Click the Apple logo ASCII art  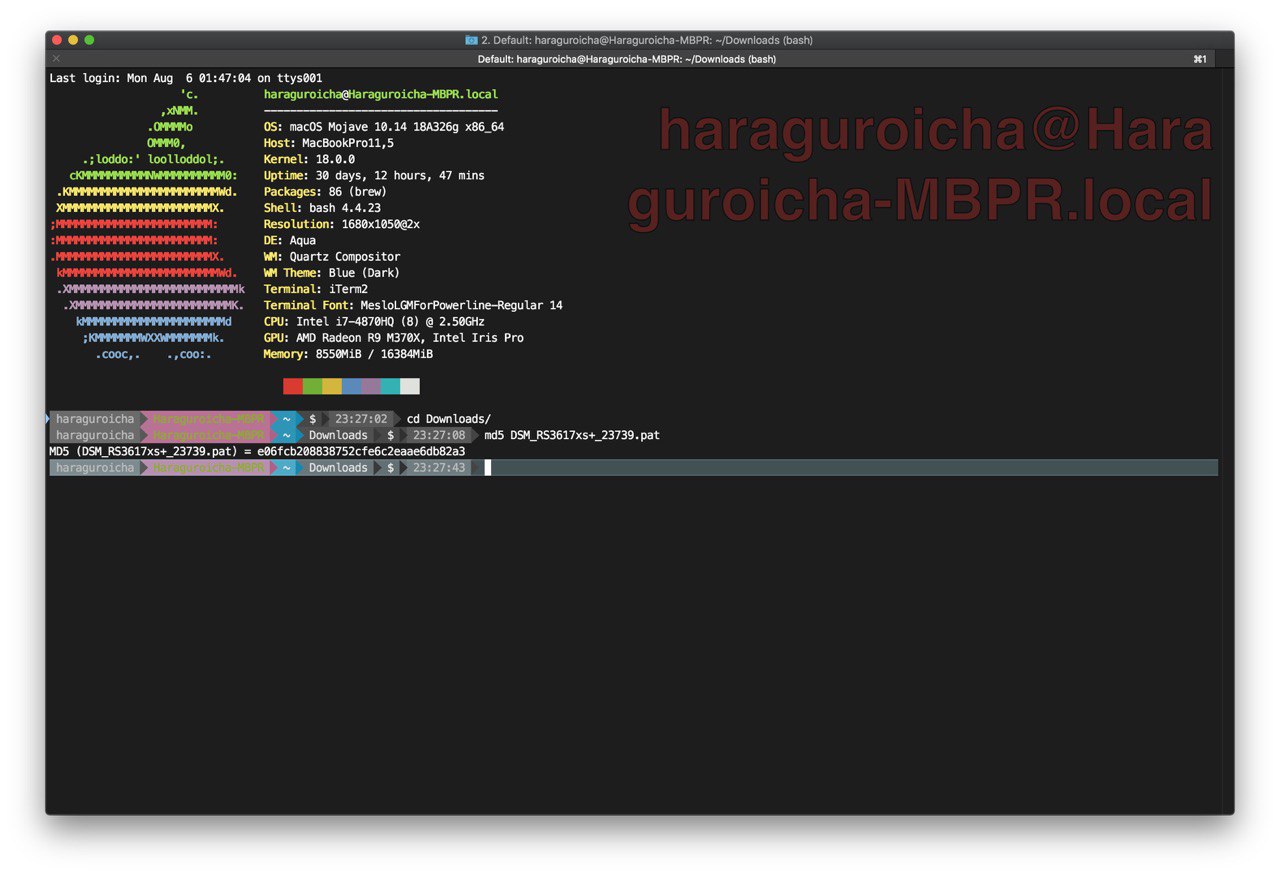[x=147, y=224]
